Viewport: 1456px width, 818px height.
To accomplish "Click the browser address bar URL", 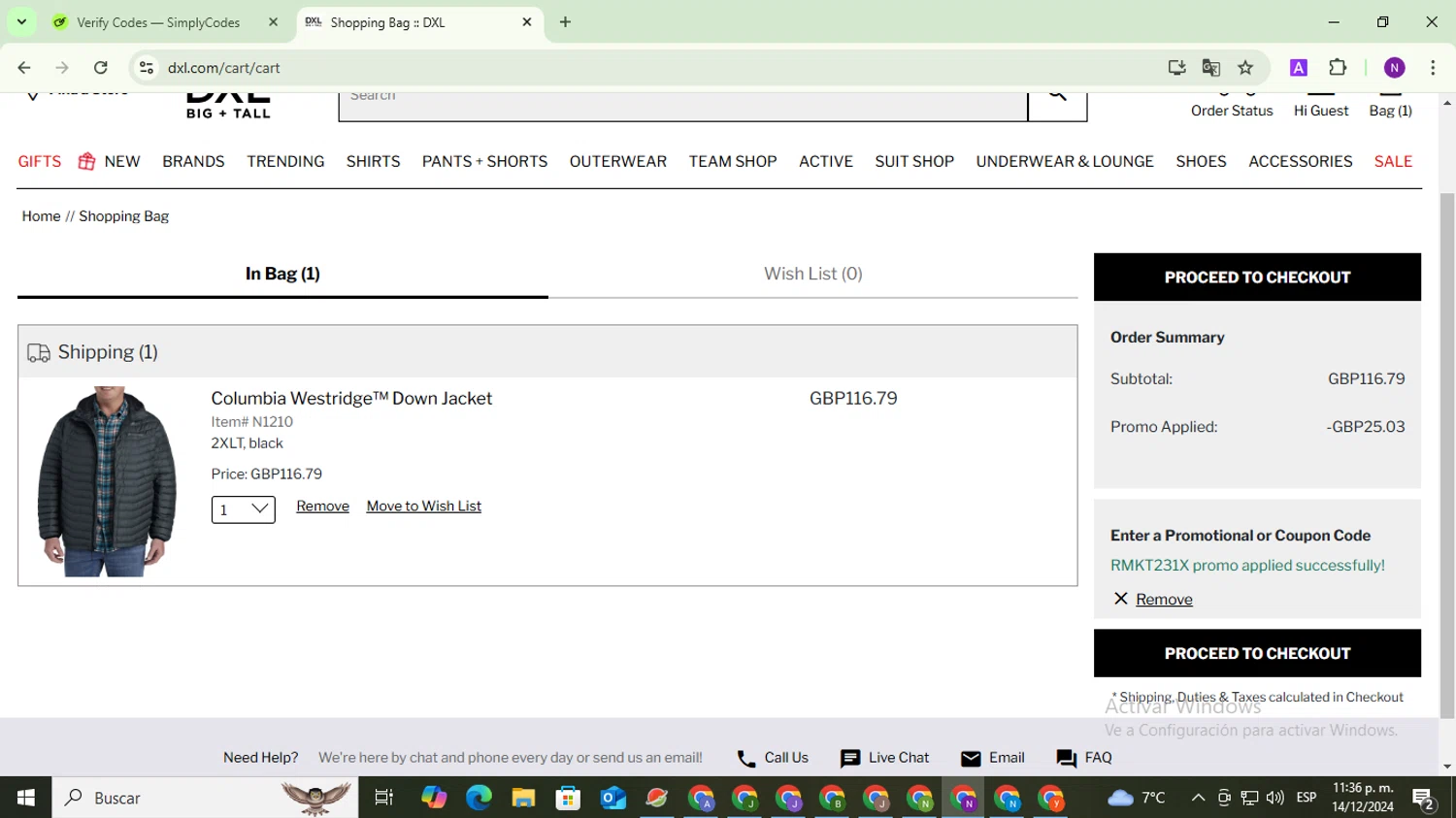I will click(223, 68).
